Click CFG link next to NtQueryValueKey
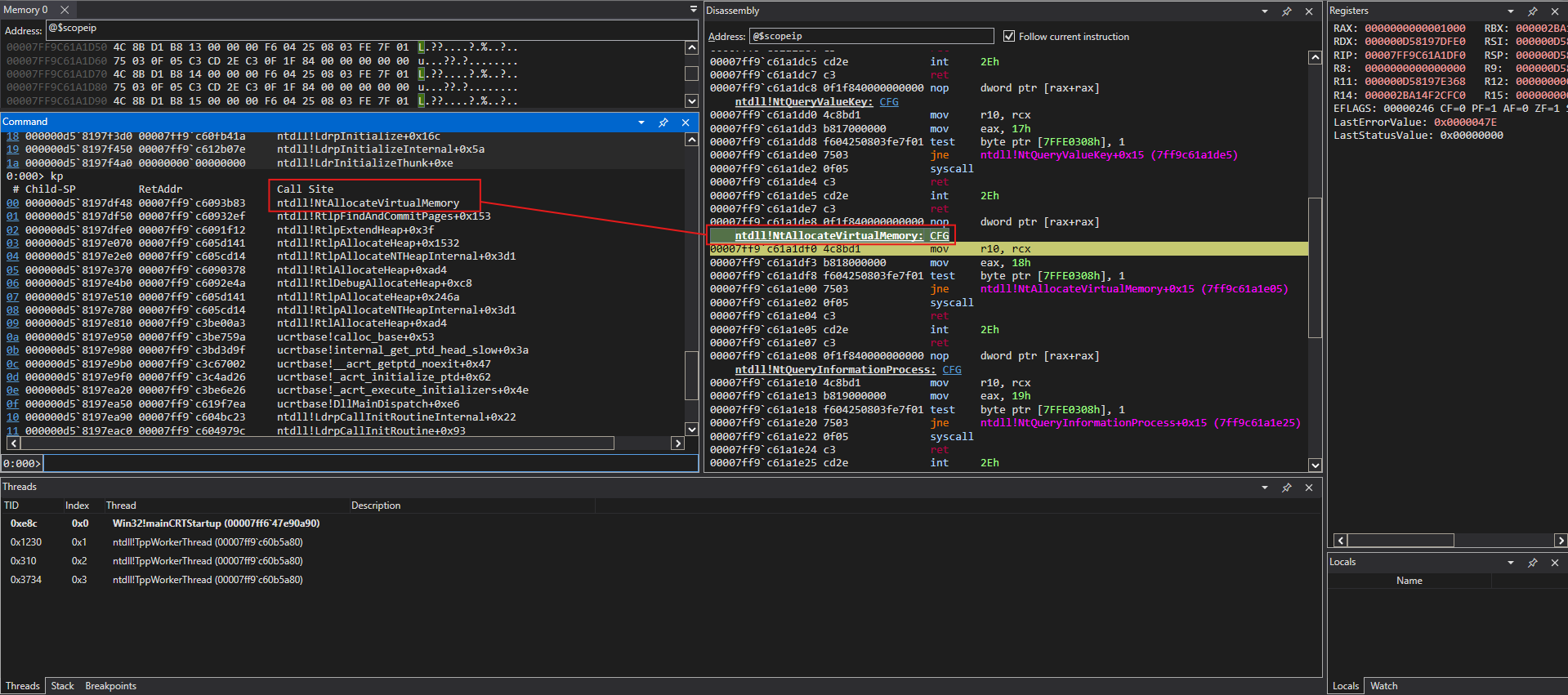Image resolution: width=1568 pixels, height=695 pixels. coord(889,102)
